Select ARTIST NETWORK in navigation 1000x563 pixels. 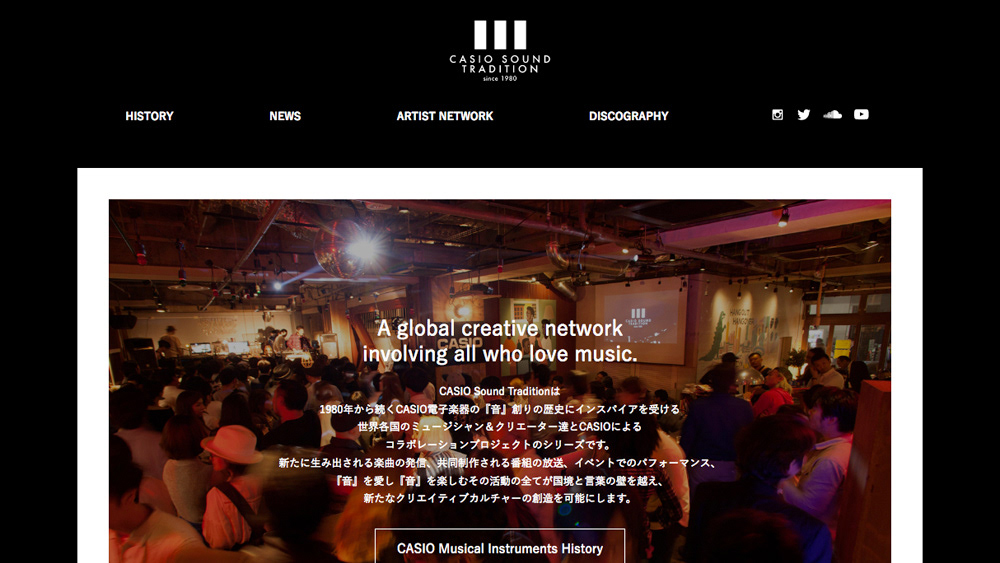[x=445, y=116]
